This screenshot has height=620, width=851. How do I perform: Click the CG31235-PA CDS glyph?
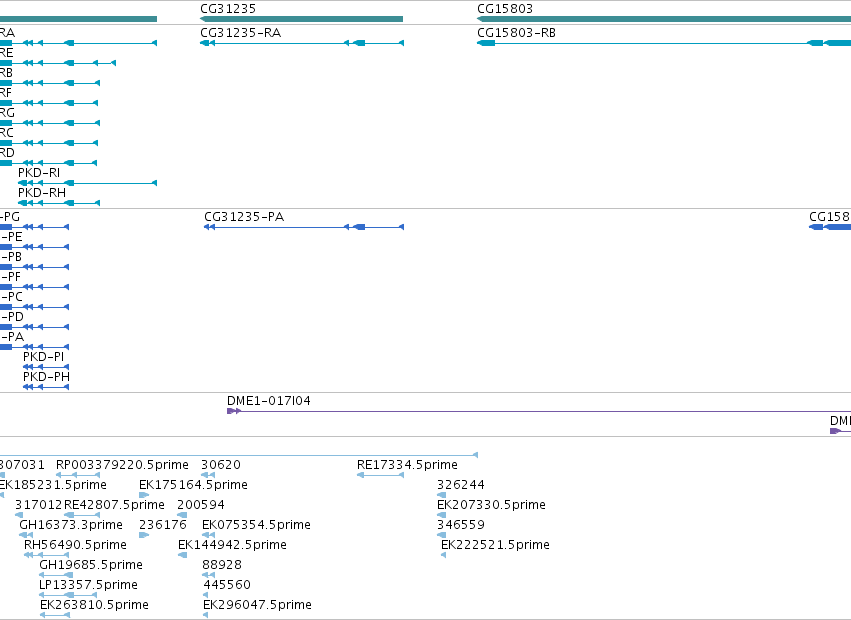tap(304, 227)
